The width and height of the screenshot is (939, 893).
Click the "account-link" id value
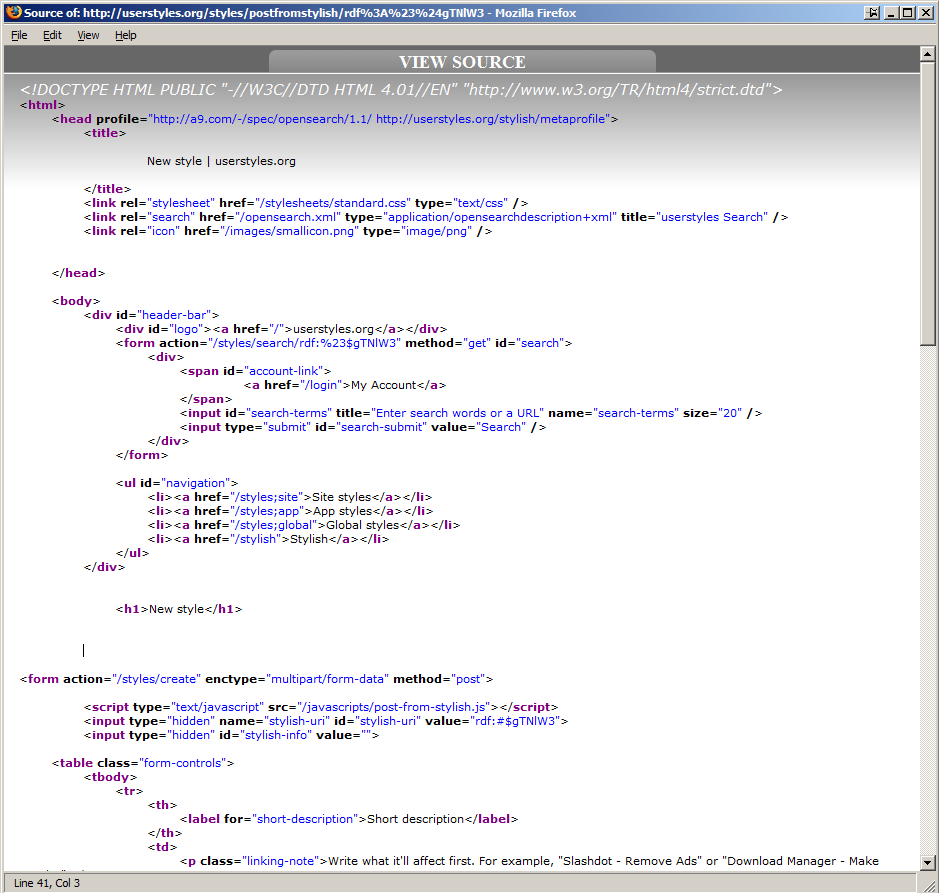coord(284,371)
